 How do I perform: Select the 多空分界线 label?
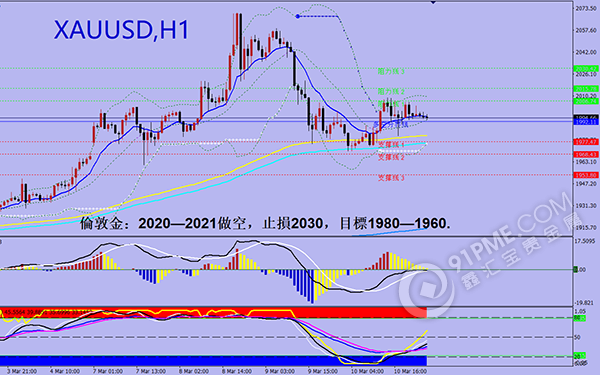pyautogui.click(x=390, y=125)
